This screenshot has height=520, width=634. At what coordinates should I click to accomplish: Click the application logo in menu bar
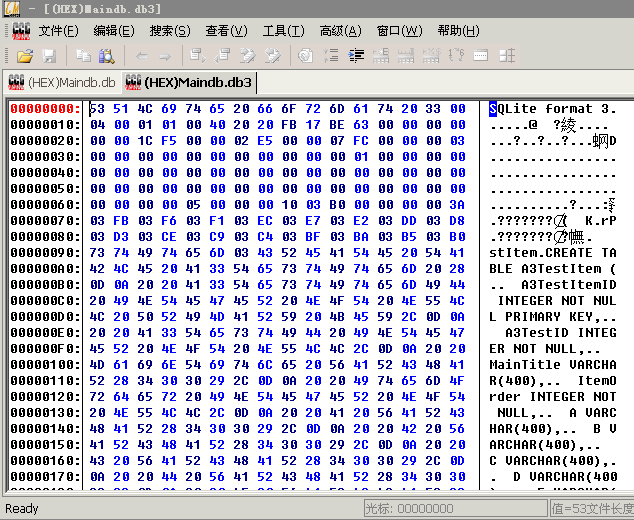(x=21, y=31)
